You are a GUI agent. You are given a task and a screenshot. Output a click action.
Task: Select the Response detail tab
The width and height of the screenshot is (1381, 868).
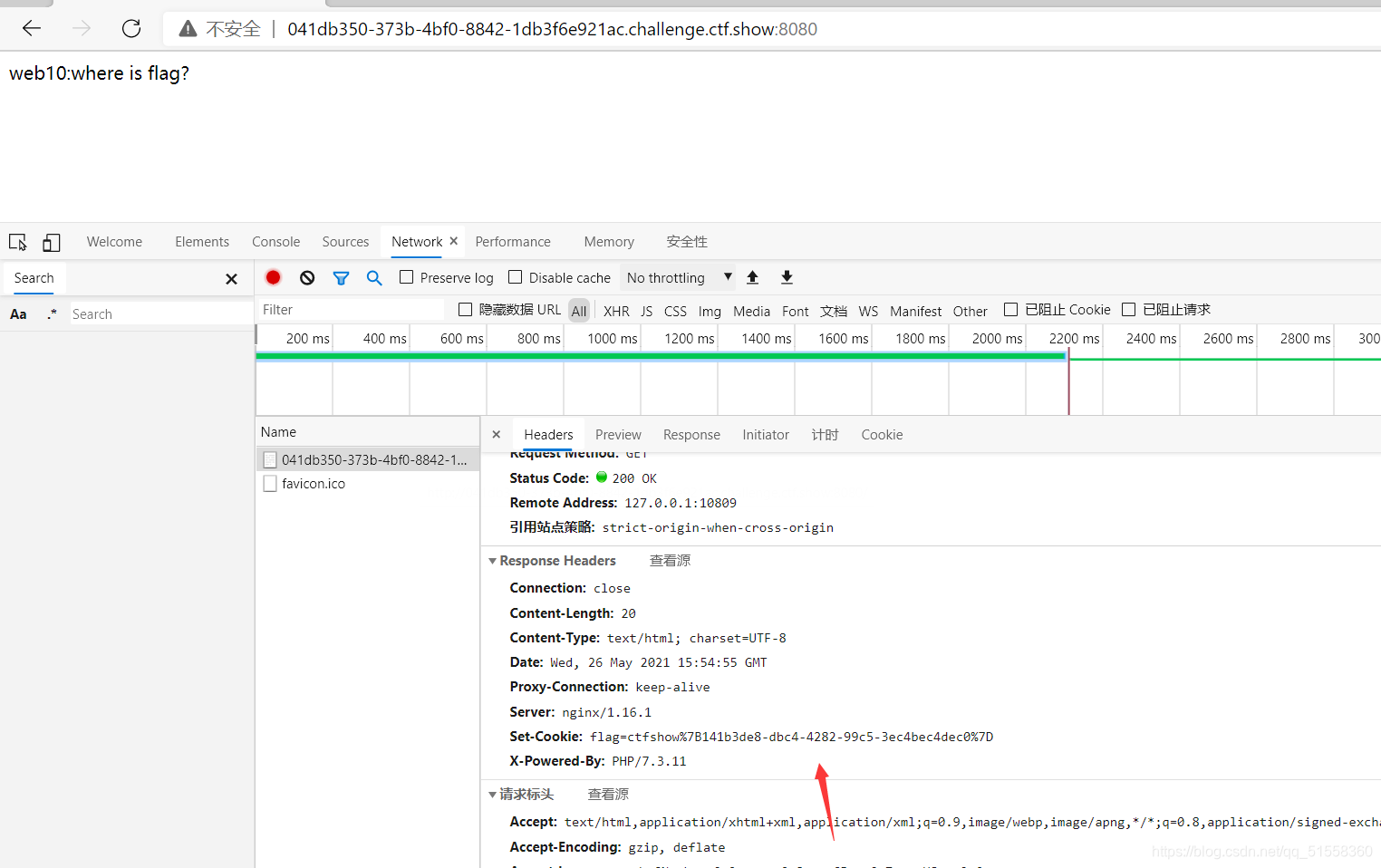coord(691,435)
